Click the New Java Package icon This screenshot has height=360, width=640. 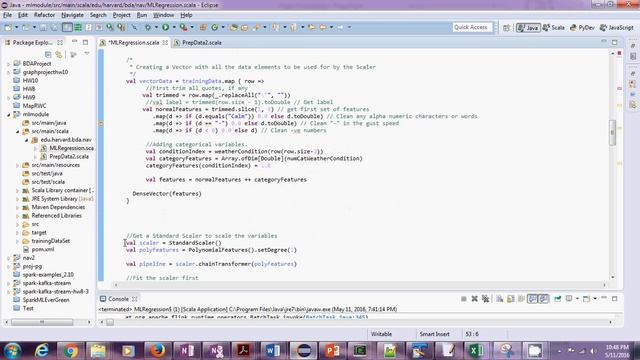pos(203,27)
